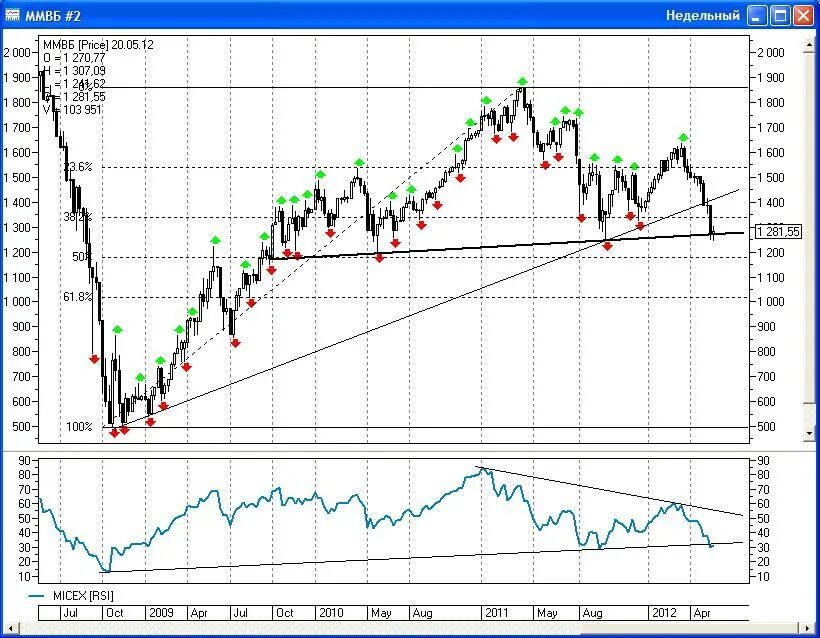
Task: Select the ММВБ [Price] 20.05.12 header text
Action: 98,44
